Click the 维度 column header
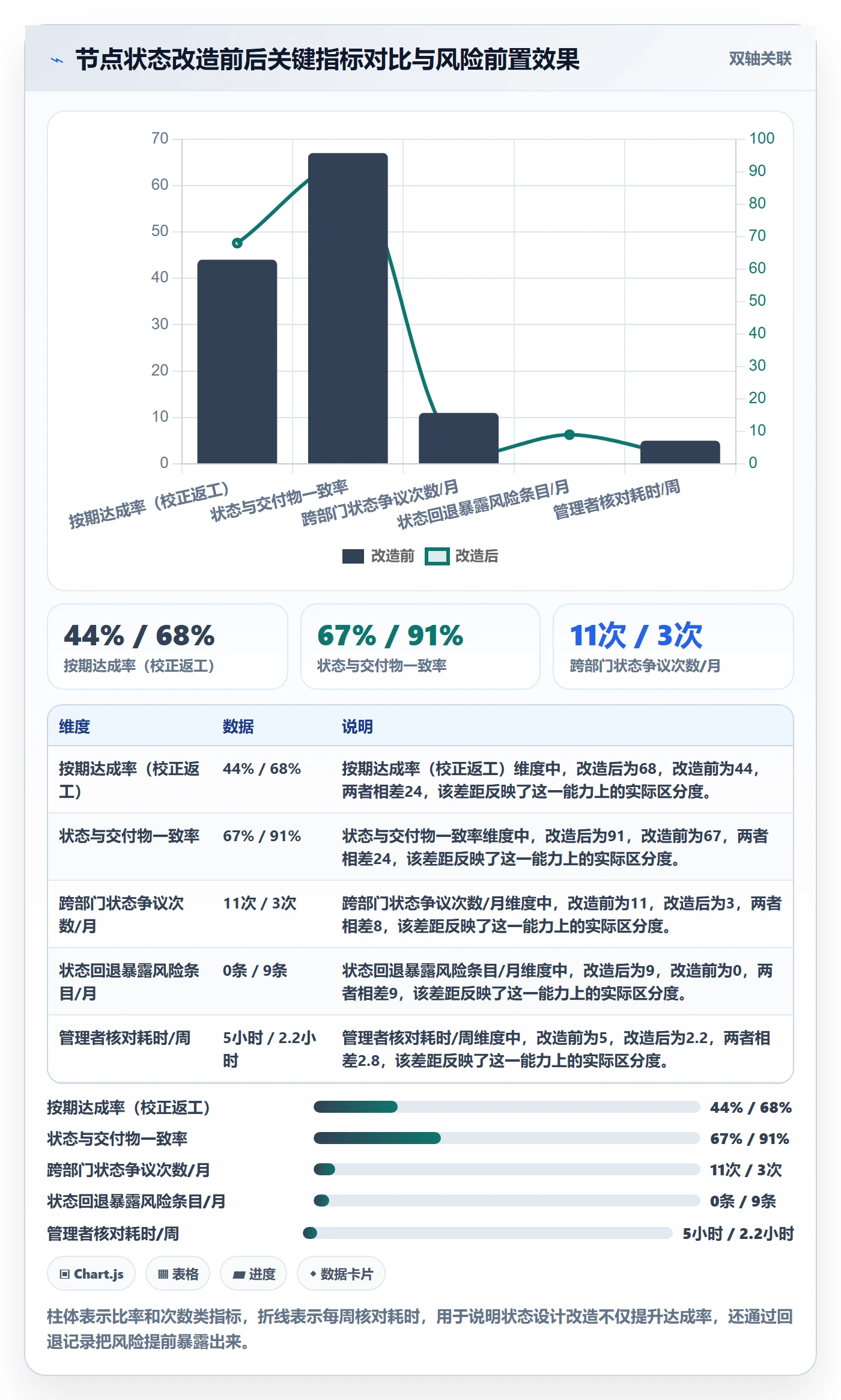841x1400 pixels. point(74,726)
